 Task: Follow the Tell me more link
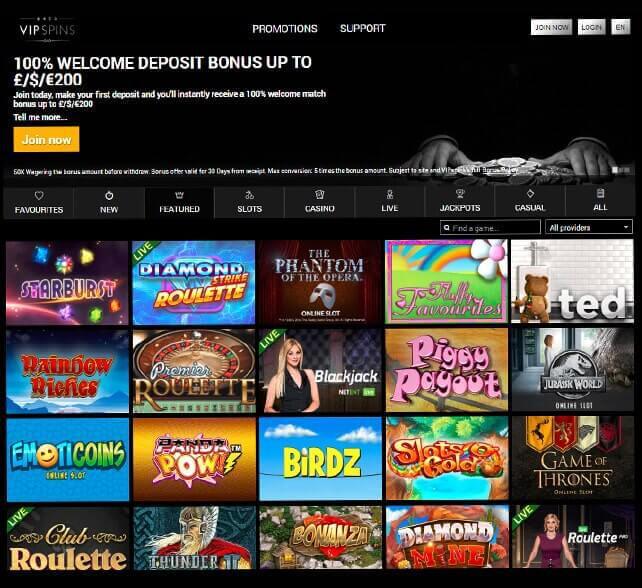tap(40, 117)
